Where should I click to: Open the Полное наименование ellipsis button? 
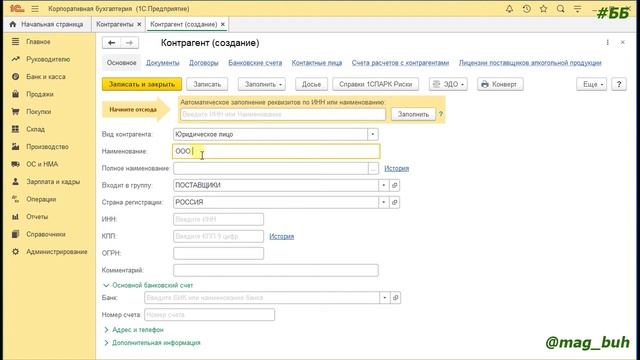click(x=373, y=169)
